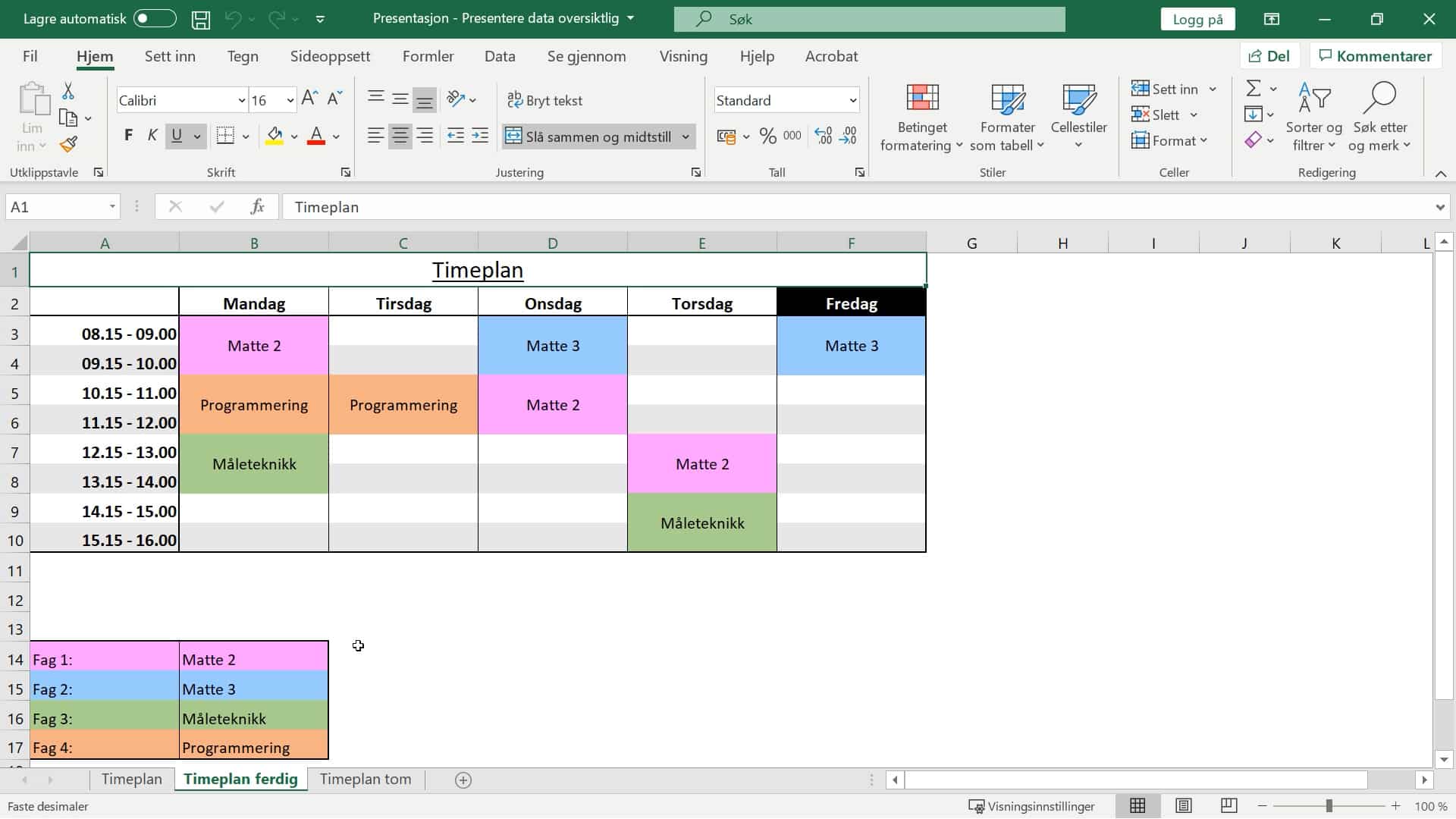
Task: Click the Søk search box
Action: tap(869, 19)
